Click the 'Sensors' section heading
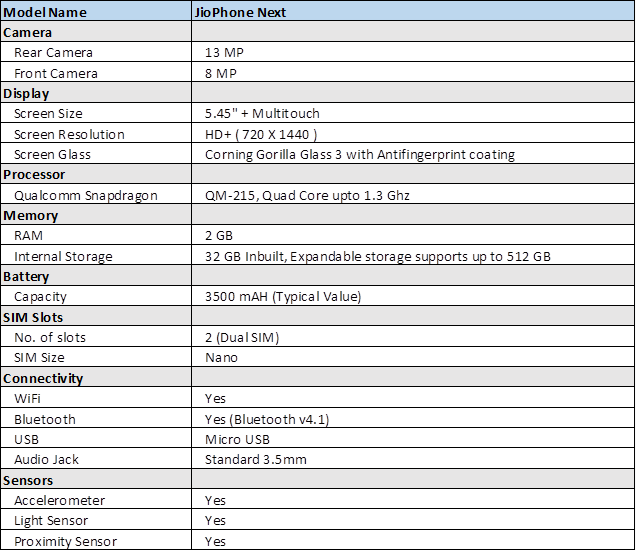Screen dimensions: 636x551 tap(96, 480)
